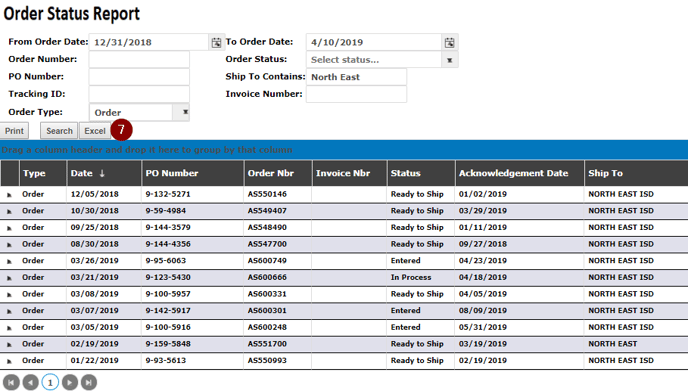Click the Tracking ID input field
The width and height of the screenshot is (688, 391).
[139, 94]
